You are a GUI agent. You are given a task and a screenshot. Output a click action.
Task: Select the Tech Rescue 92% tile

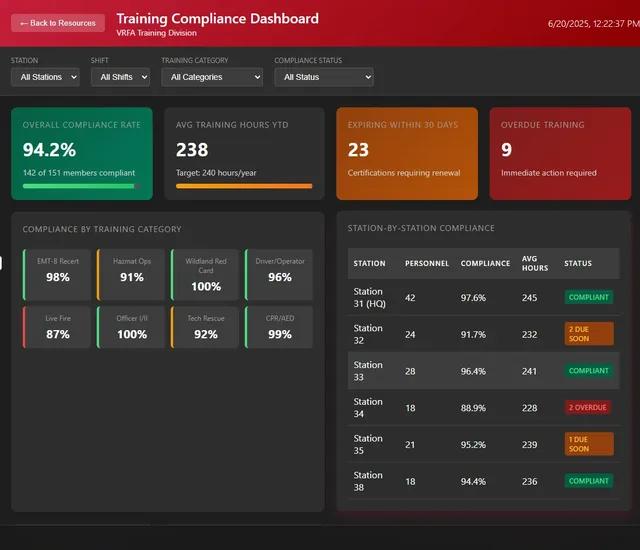(205, 327)
